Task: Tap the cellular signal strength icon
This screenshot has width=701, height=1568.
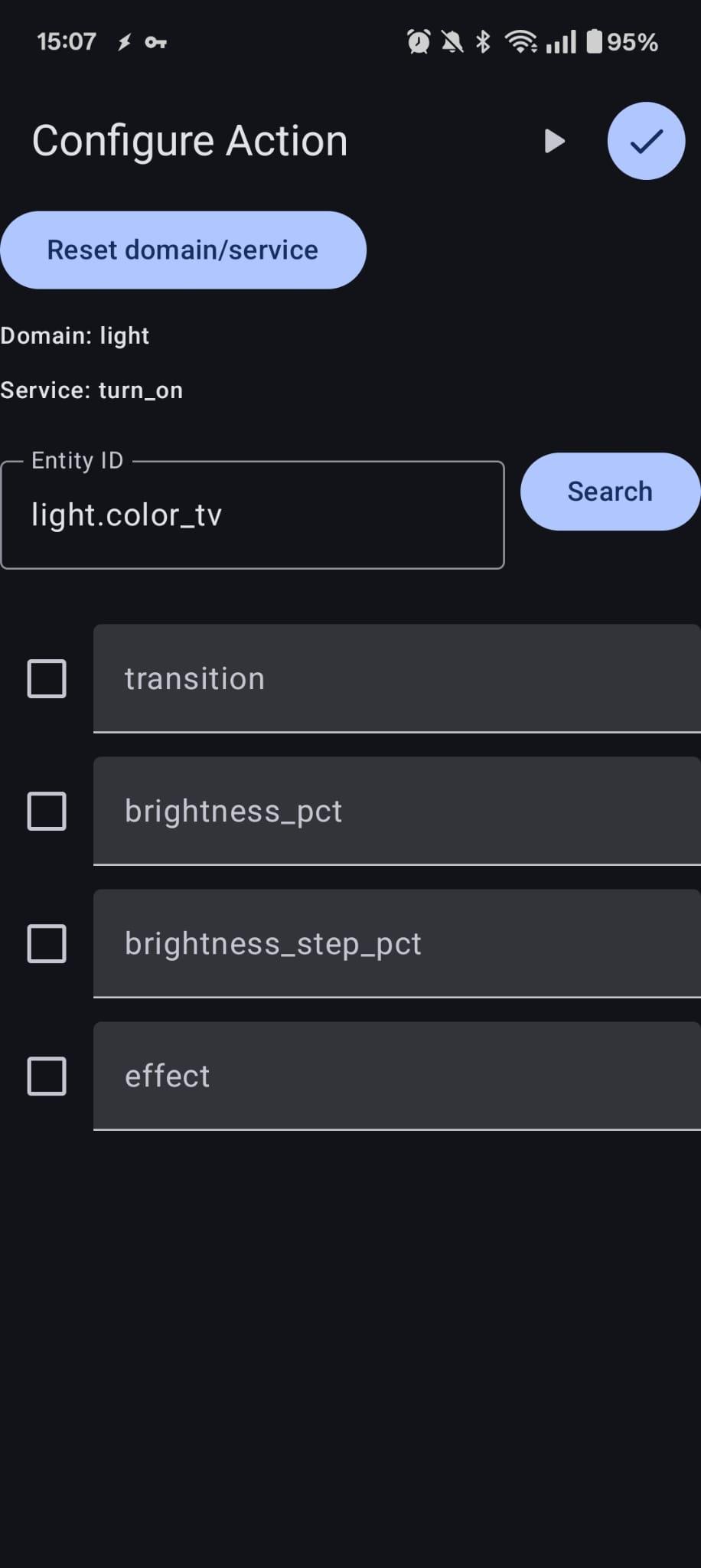Action: point(561,42)
